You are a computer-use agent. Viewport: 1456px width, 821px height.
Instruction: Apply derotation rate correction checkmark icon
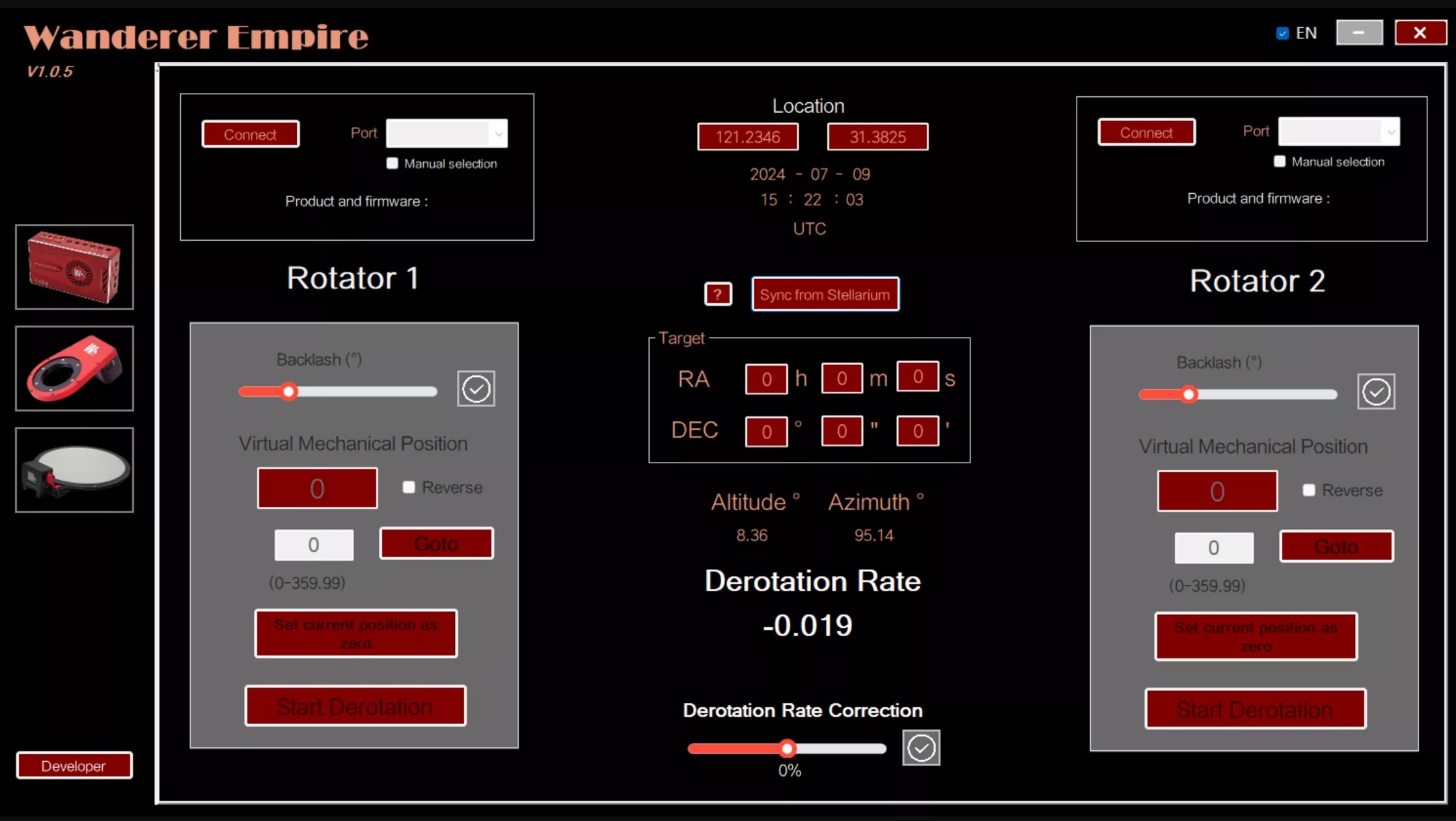[920, 748]
